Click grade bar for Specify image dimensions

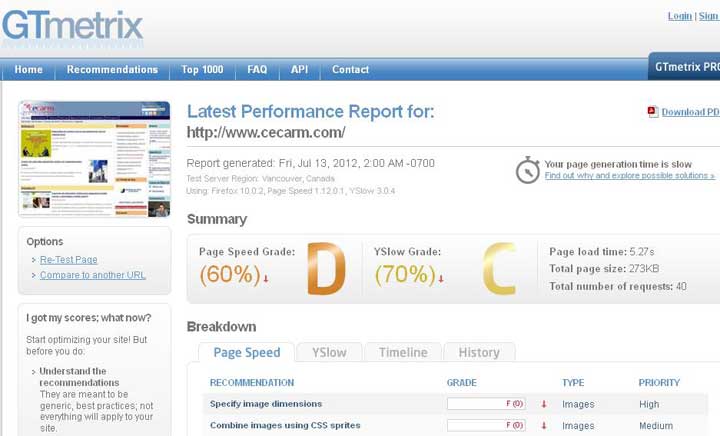(x=486, y=404)
